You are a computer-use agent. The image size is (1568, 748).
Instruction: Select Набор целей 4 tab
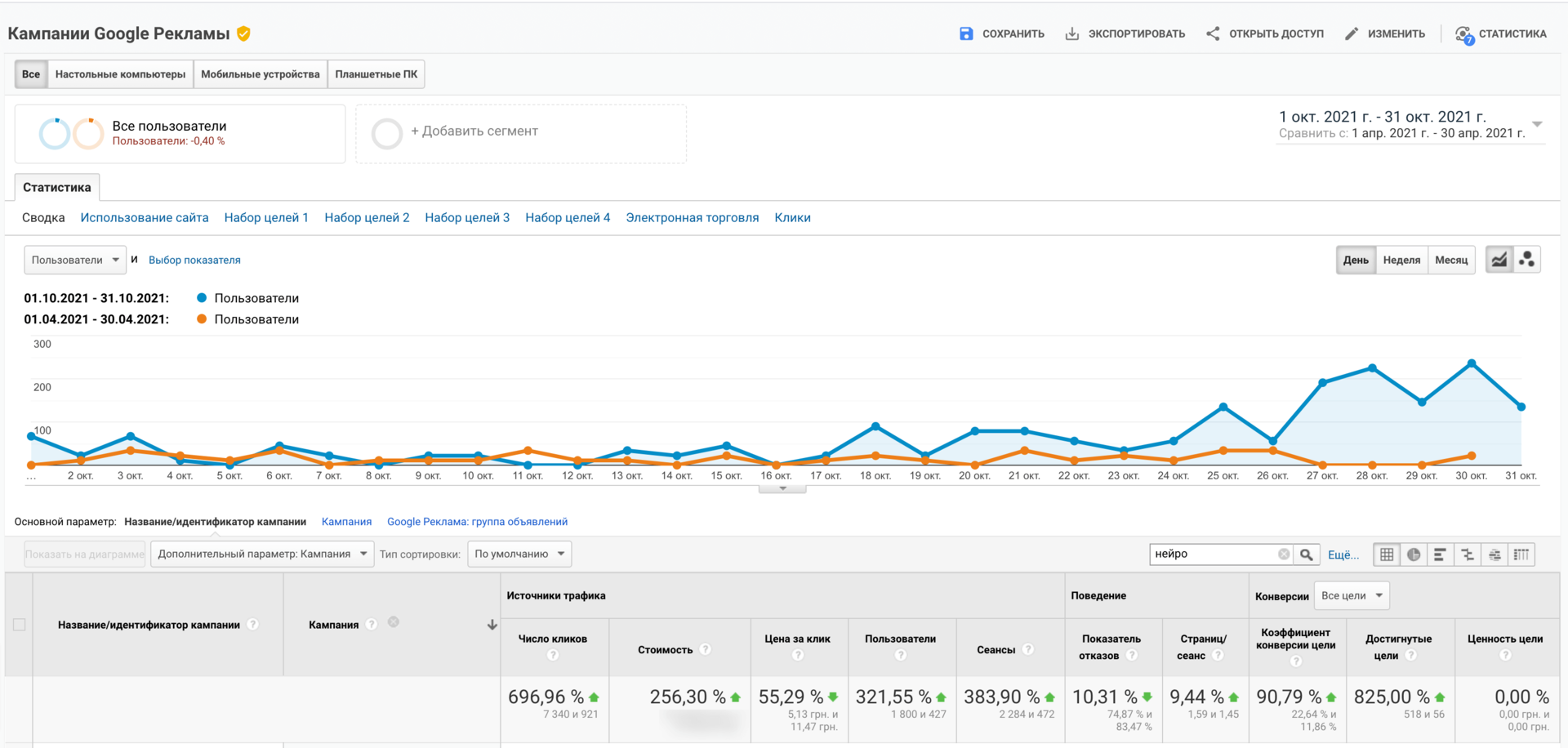tap(568, 218)
